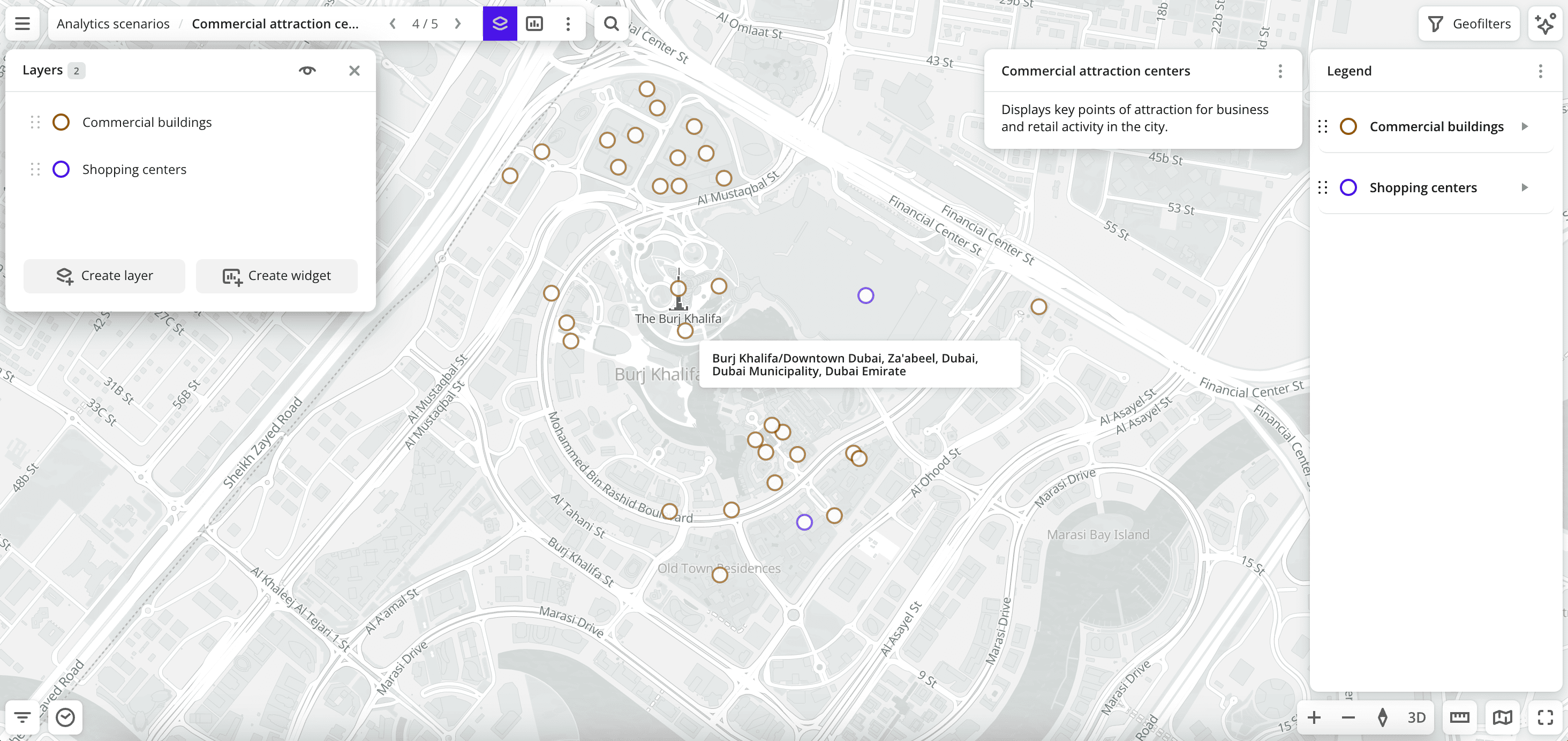1568x741 pixels.
Task: Open the AI assistant sparkle icon
Action: 1546,24
